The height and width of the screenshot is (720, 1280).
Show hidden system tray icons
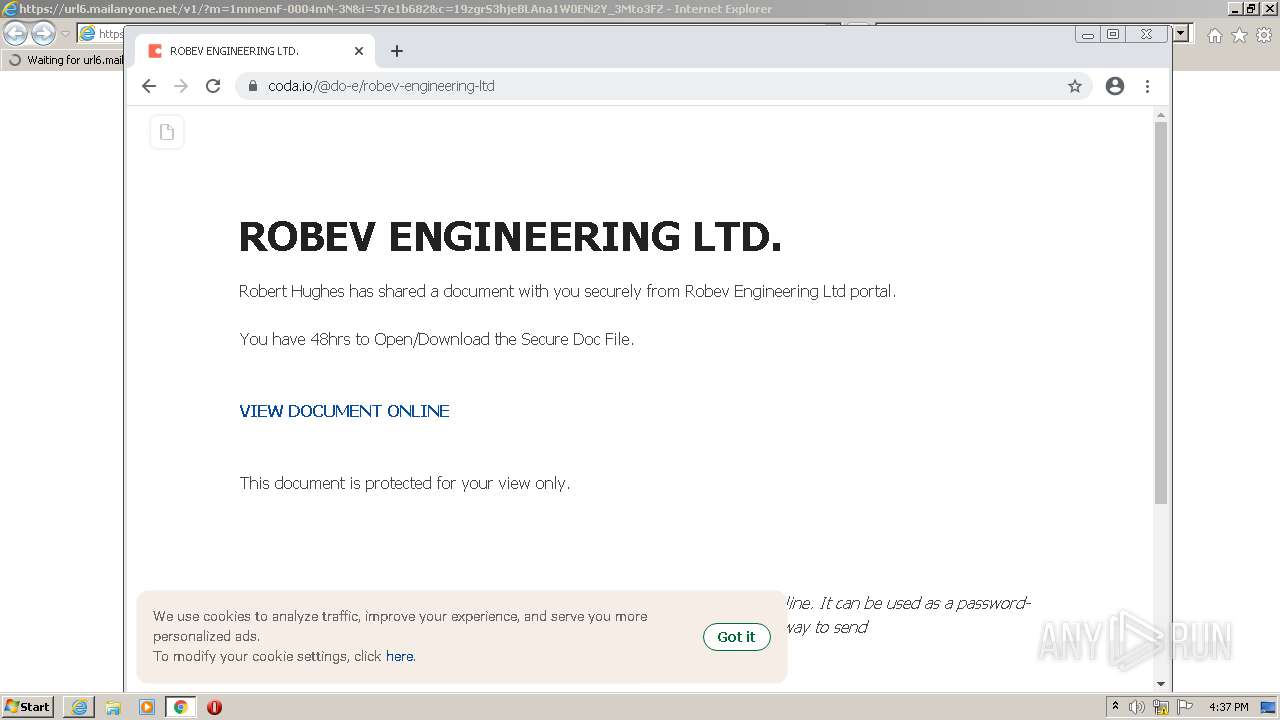1115,706
